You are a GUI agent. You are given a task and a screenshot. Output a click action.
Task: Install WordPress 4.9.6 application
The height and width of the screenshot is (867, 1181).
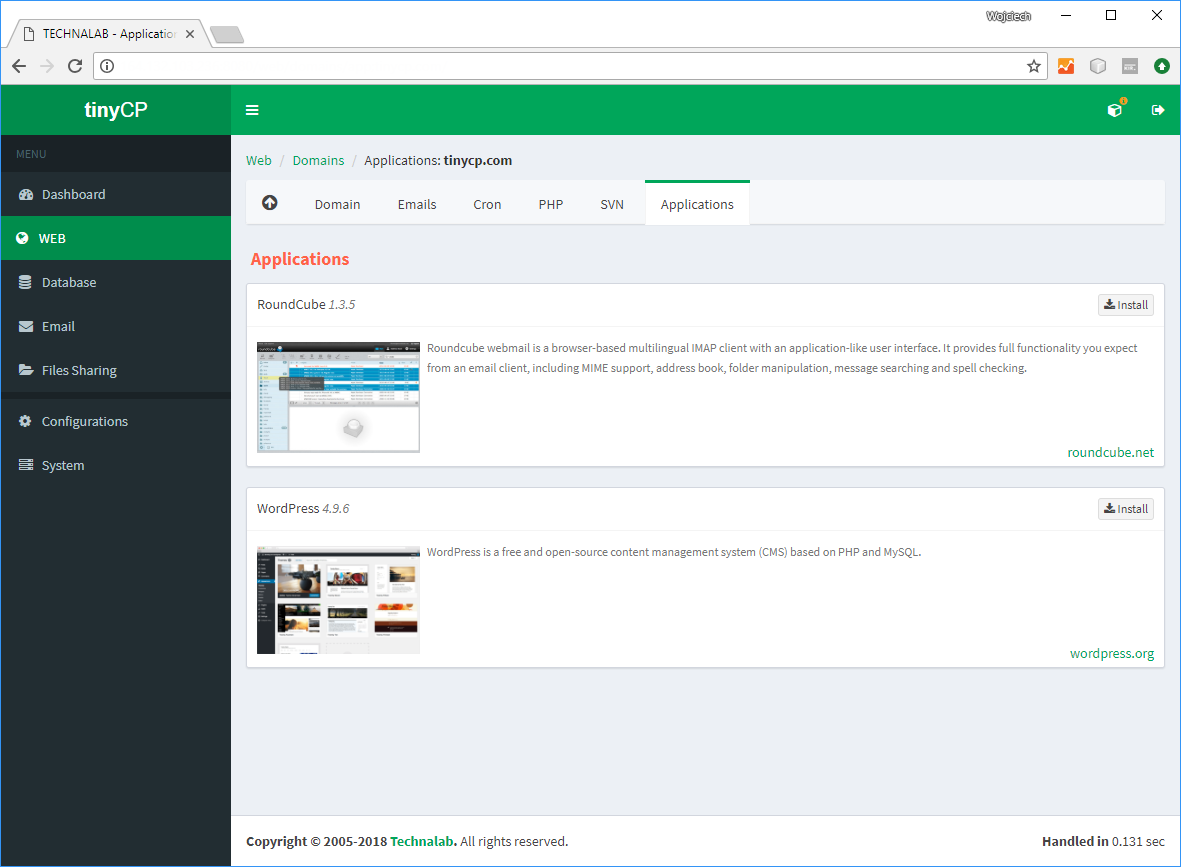(x=1125, y=508)
